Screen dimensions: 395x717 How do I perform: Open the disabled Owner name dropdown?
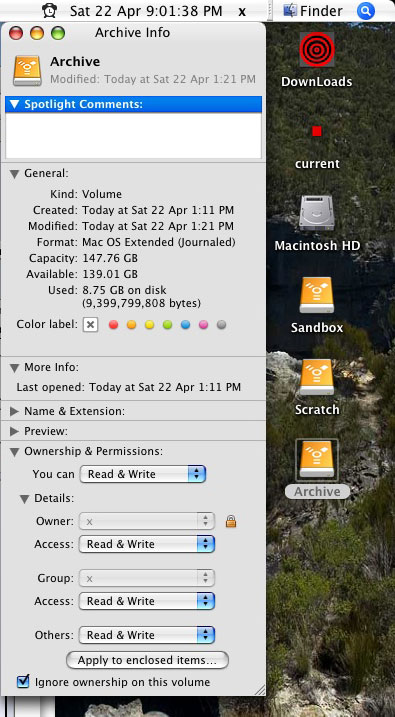coord(147,521)
